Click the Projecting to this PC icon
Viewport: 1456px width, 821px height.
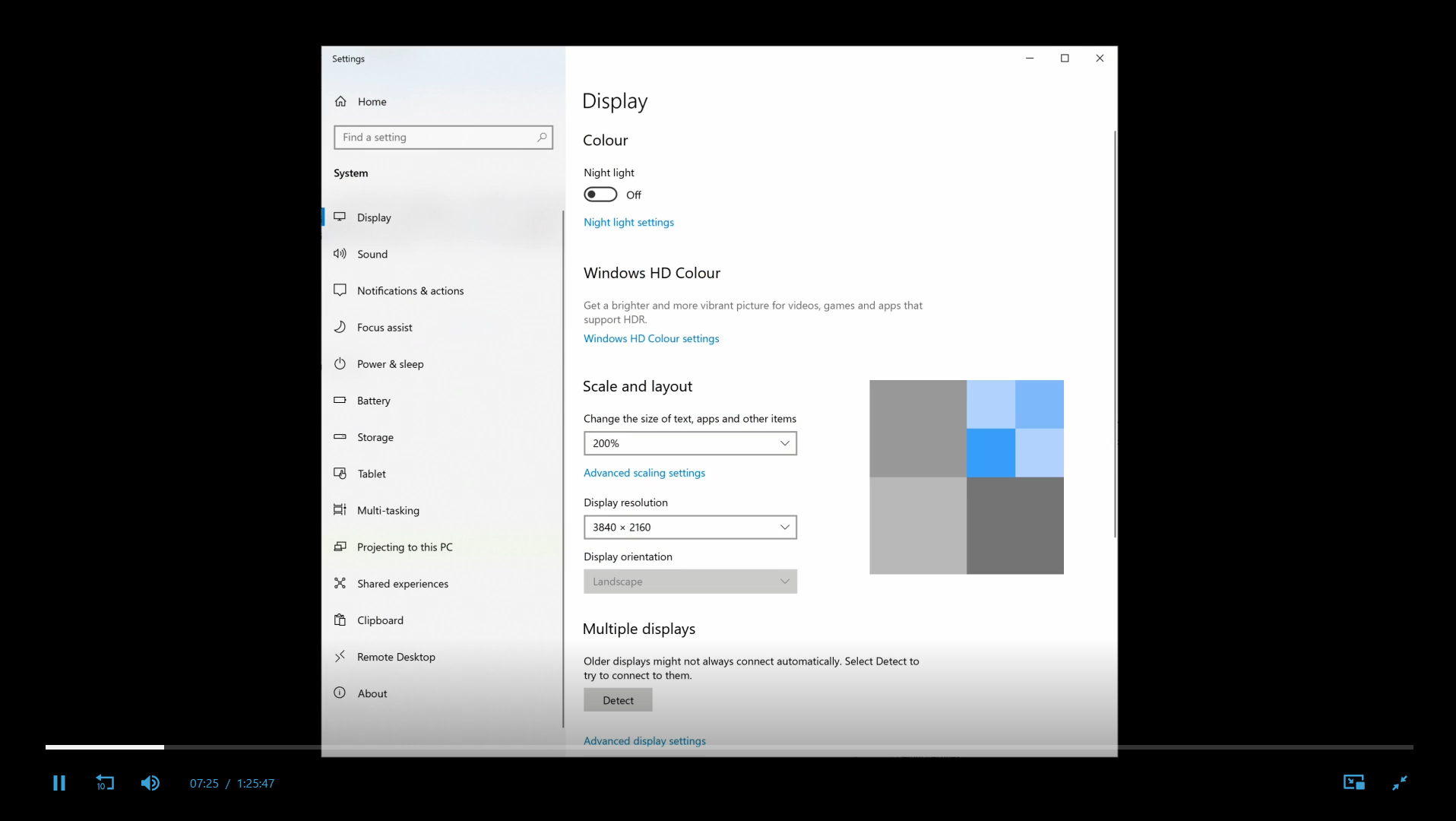tap(340, 546)
